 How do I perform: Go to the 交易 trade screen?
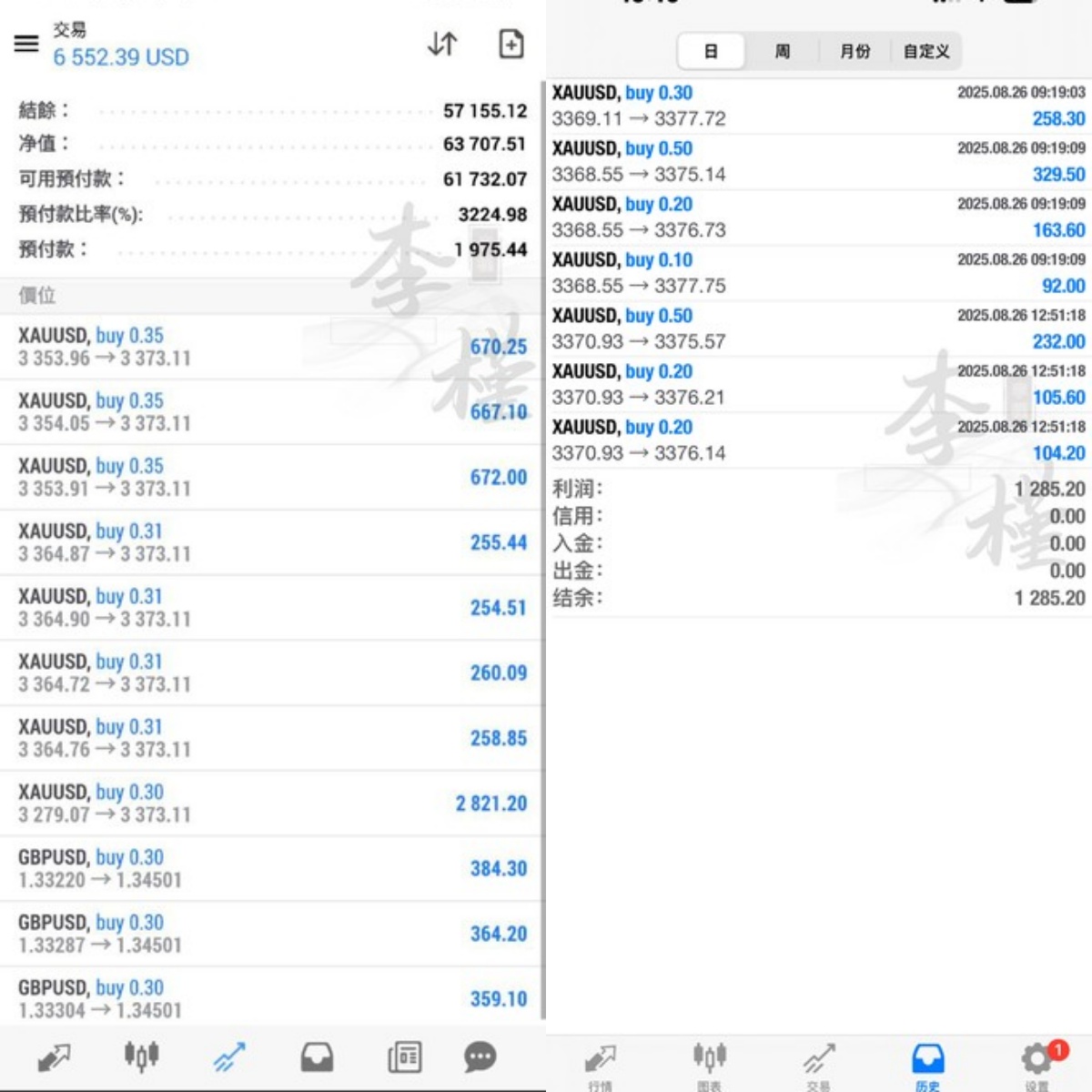tap(817, 1060)
